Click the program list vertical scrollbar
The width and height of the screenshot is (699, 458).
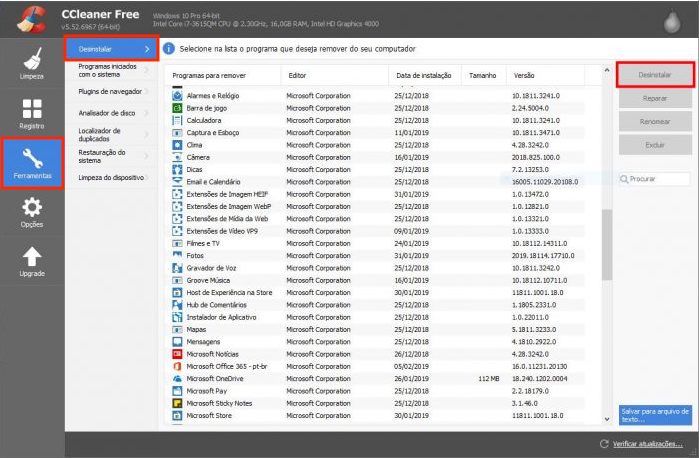coord(607,245)
